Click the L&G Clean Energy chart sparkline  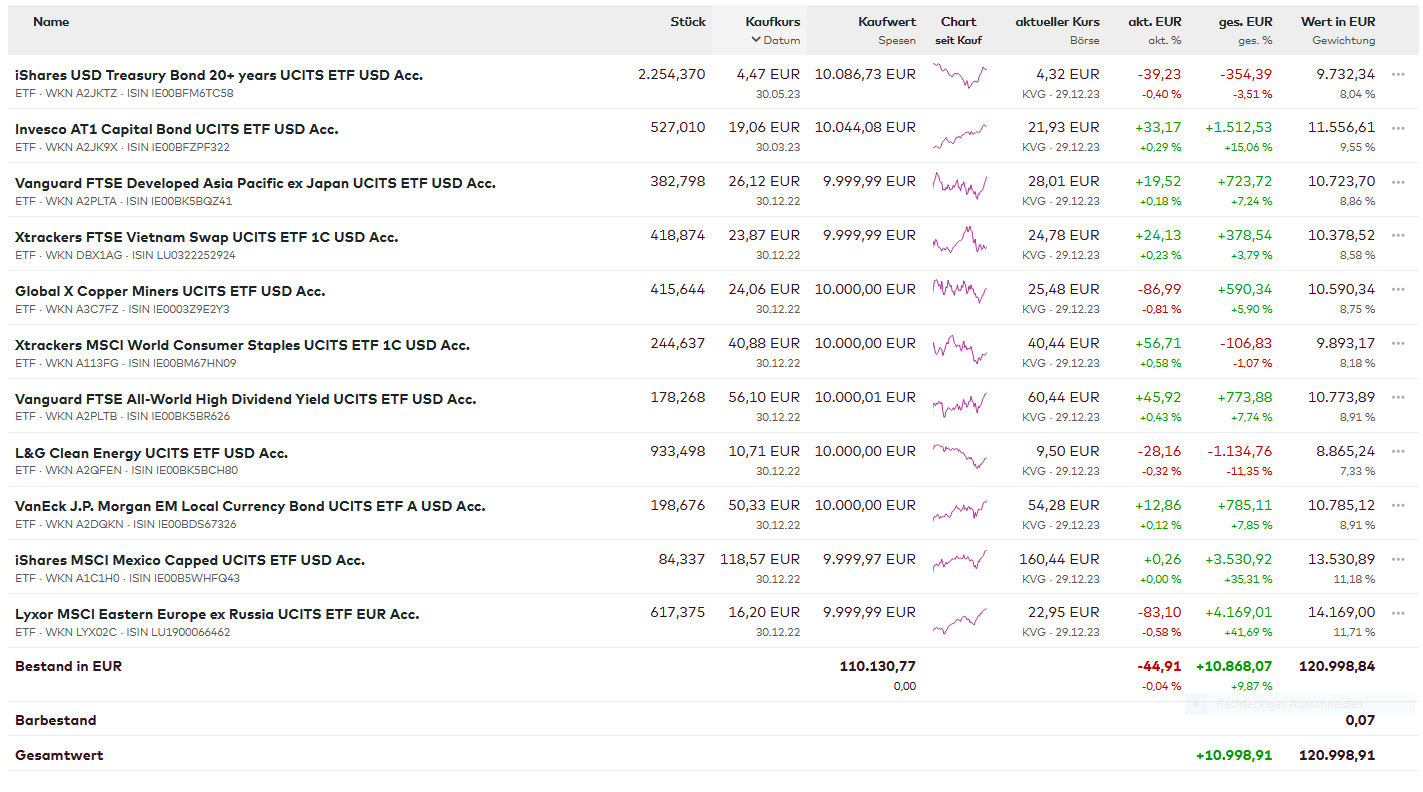point(959,455)
